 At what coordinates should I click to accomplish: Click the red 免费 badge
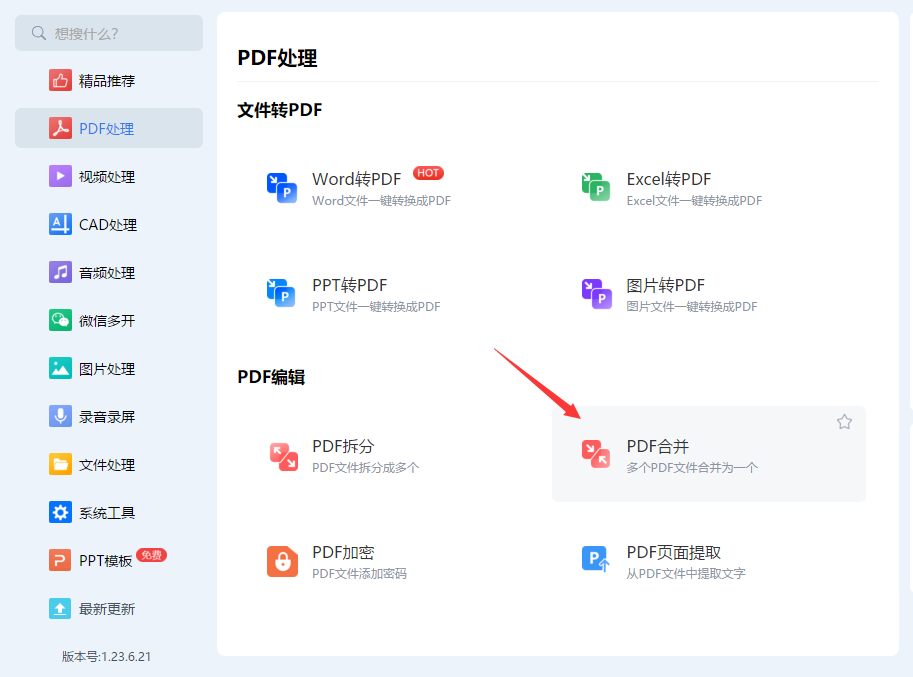[151, 555]
